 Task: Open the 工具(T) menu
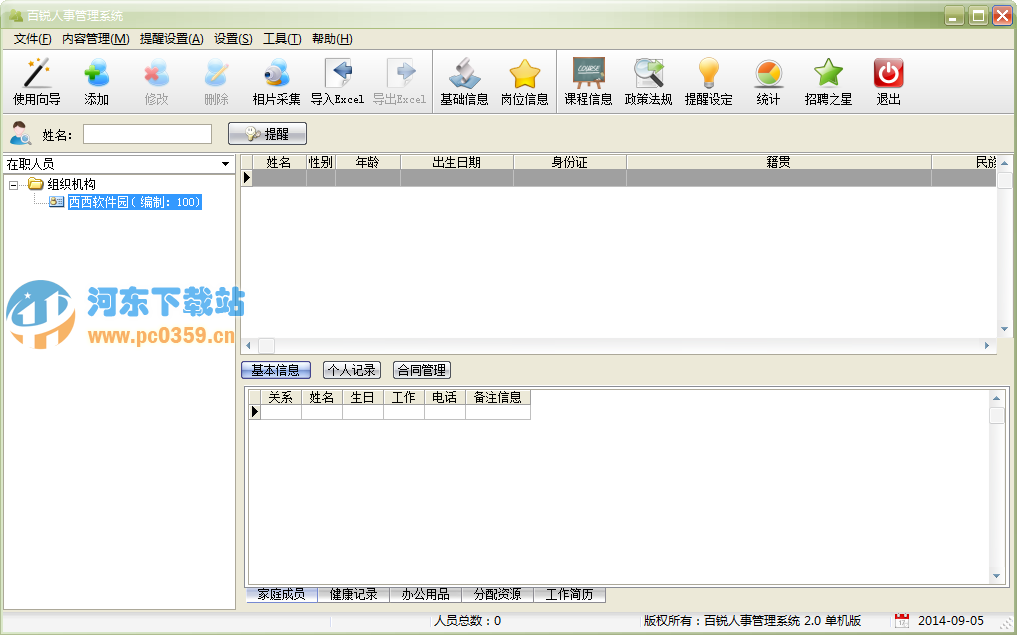pos(282,39)
